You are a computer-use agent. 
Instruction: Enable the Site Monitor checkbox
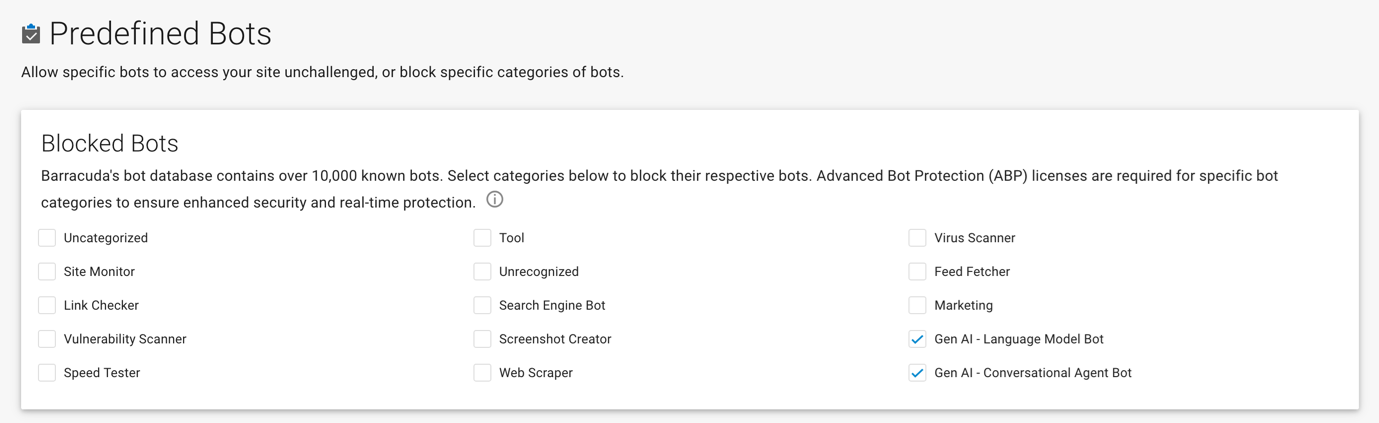[x=47, y=272]
